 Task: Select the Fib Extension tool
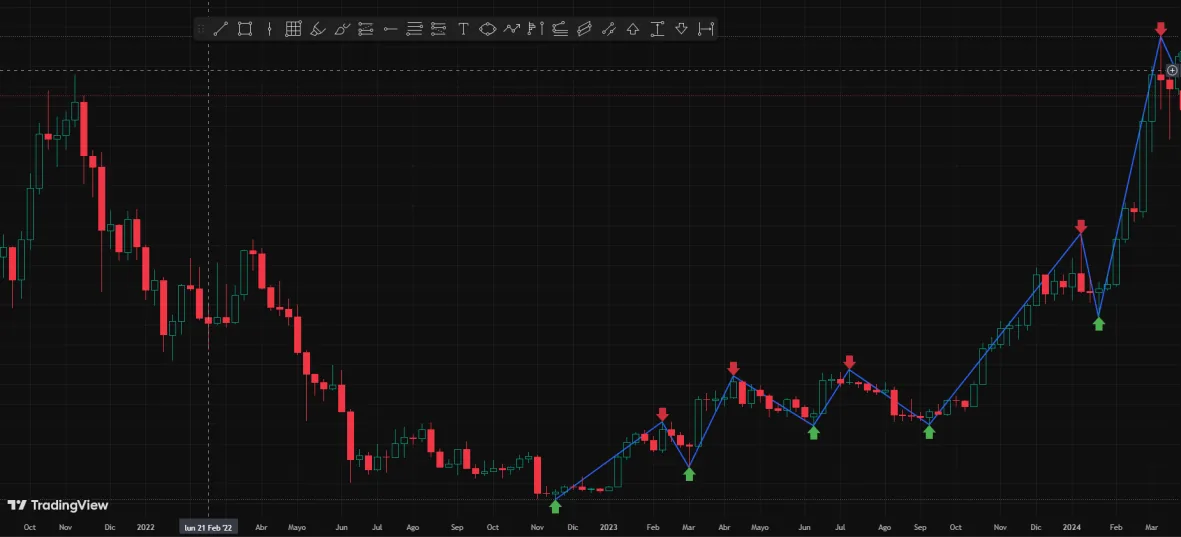[x=438, y=29]
